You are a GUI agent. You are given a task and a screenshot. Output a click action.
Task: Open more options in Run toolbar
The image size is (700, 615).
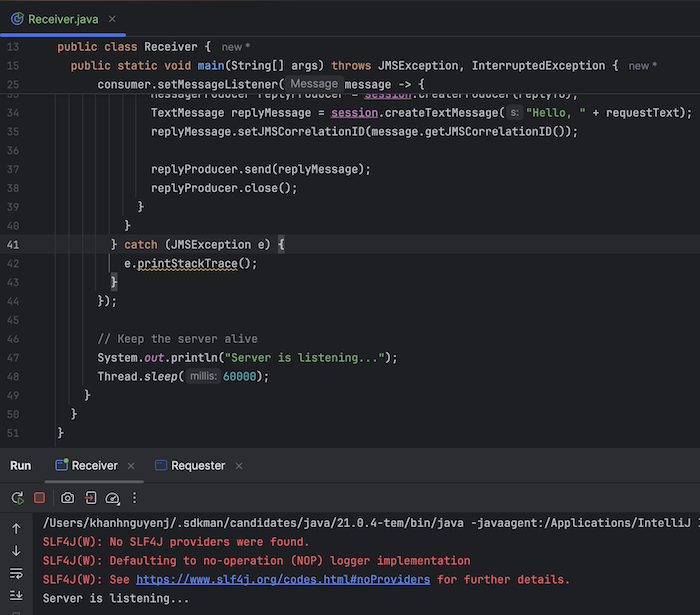pyautogui.click(x=134, y=498)
